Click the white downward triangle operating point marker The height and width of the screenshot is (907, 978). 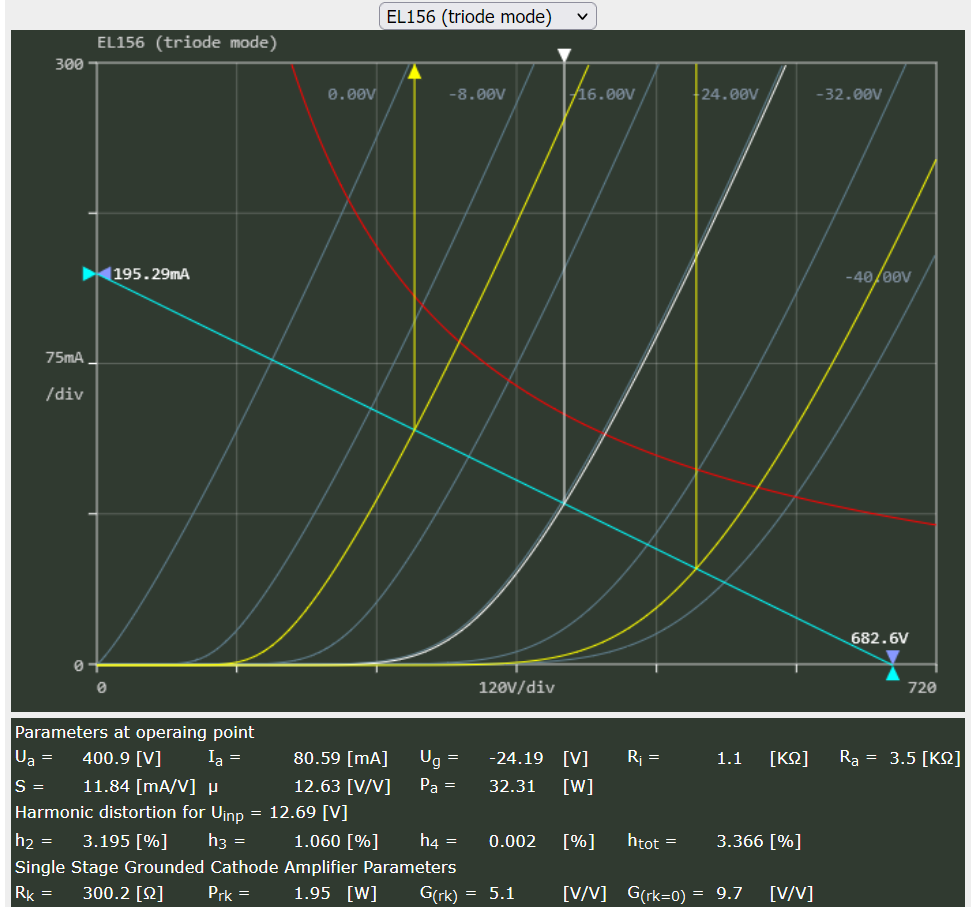click(x=564, y=56)
